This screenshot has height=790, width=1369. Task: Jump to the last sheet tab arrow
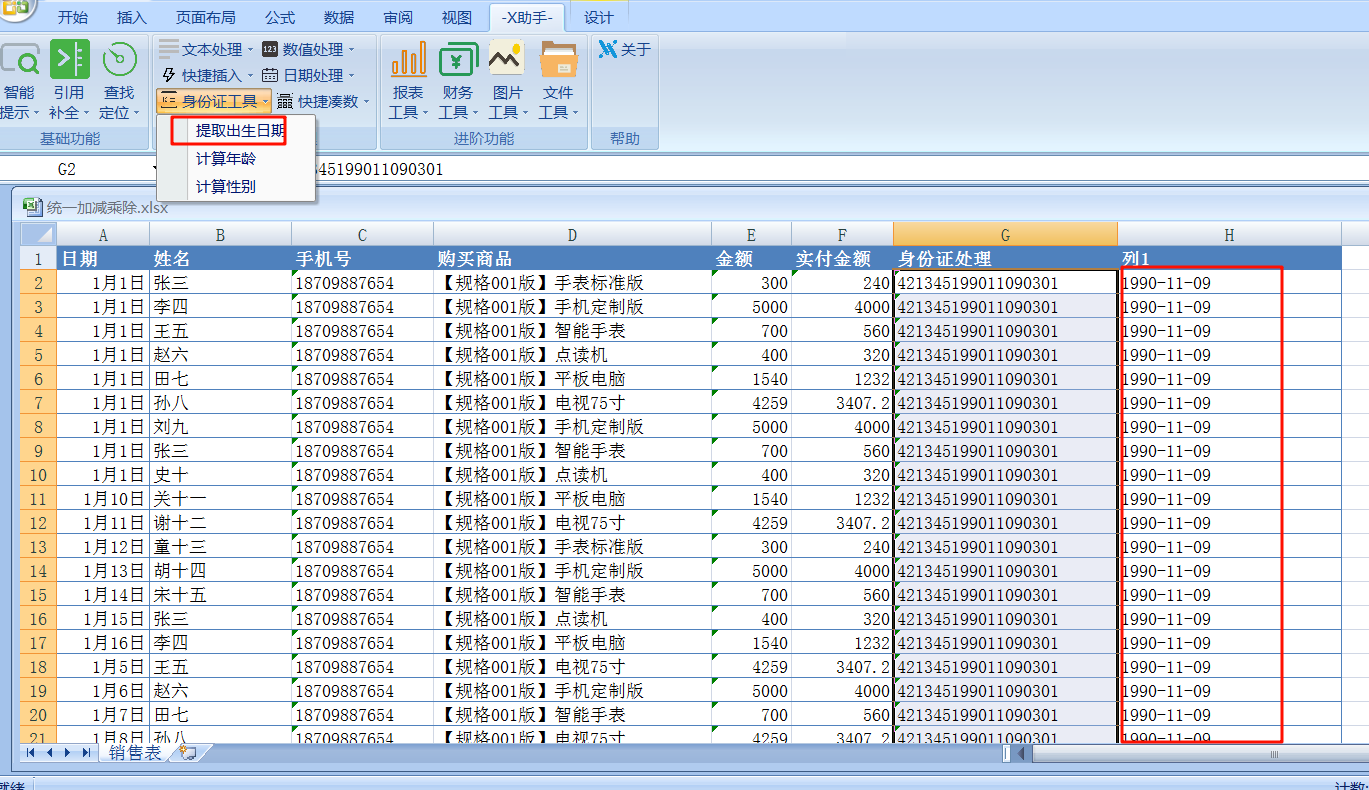(86, 753)
